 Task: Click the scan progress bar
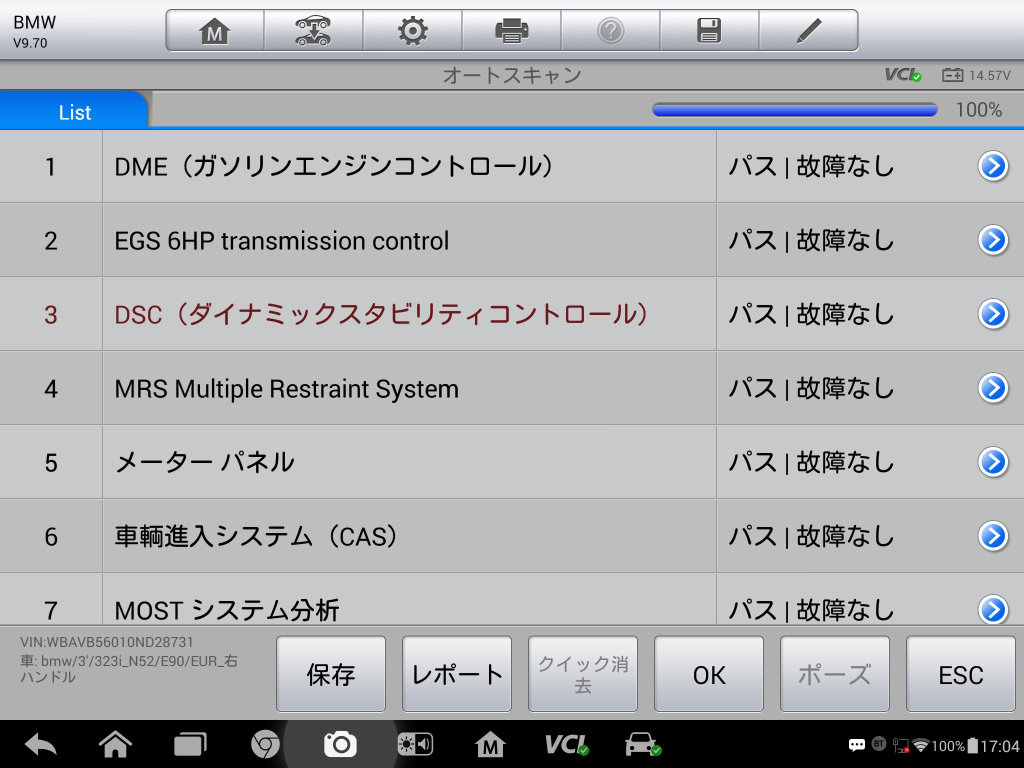[795, 110]
